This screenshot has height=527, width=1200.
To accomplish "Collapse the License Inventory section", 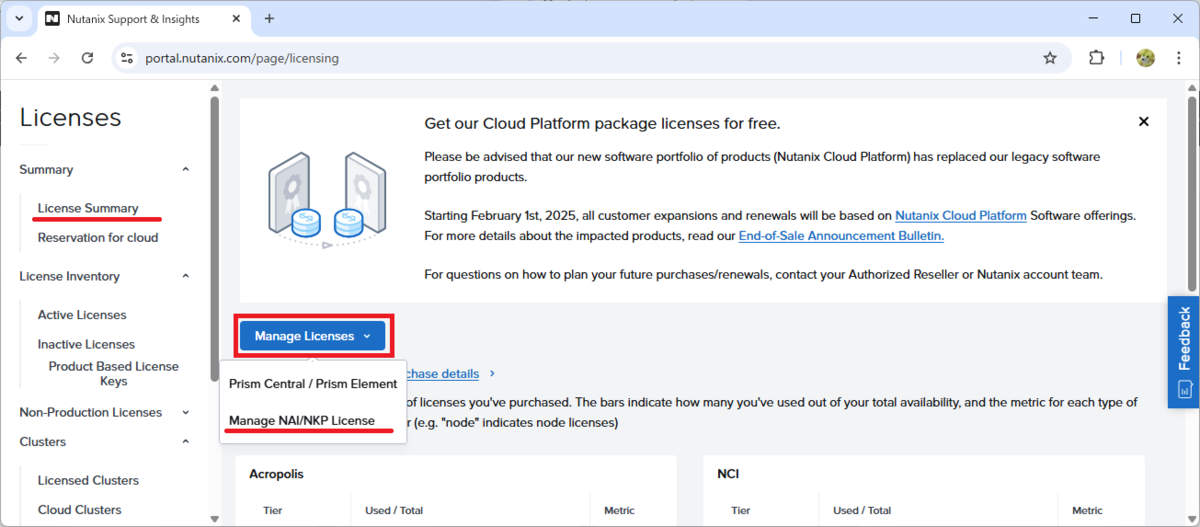I will click(x=186, y=276).
